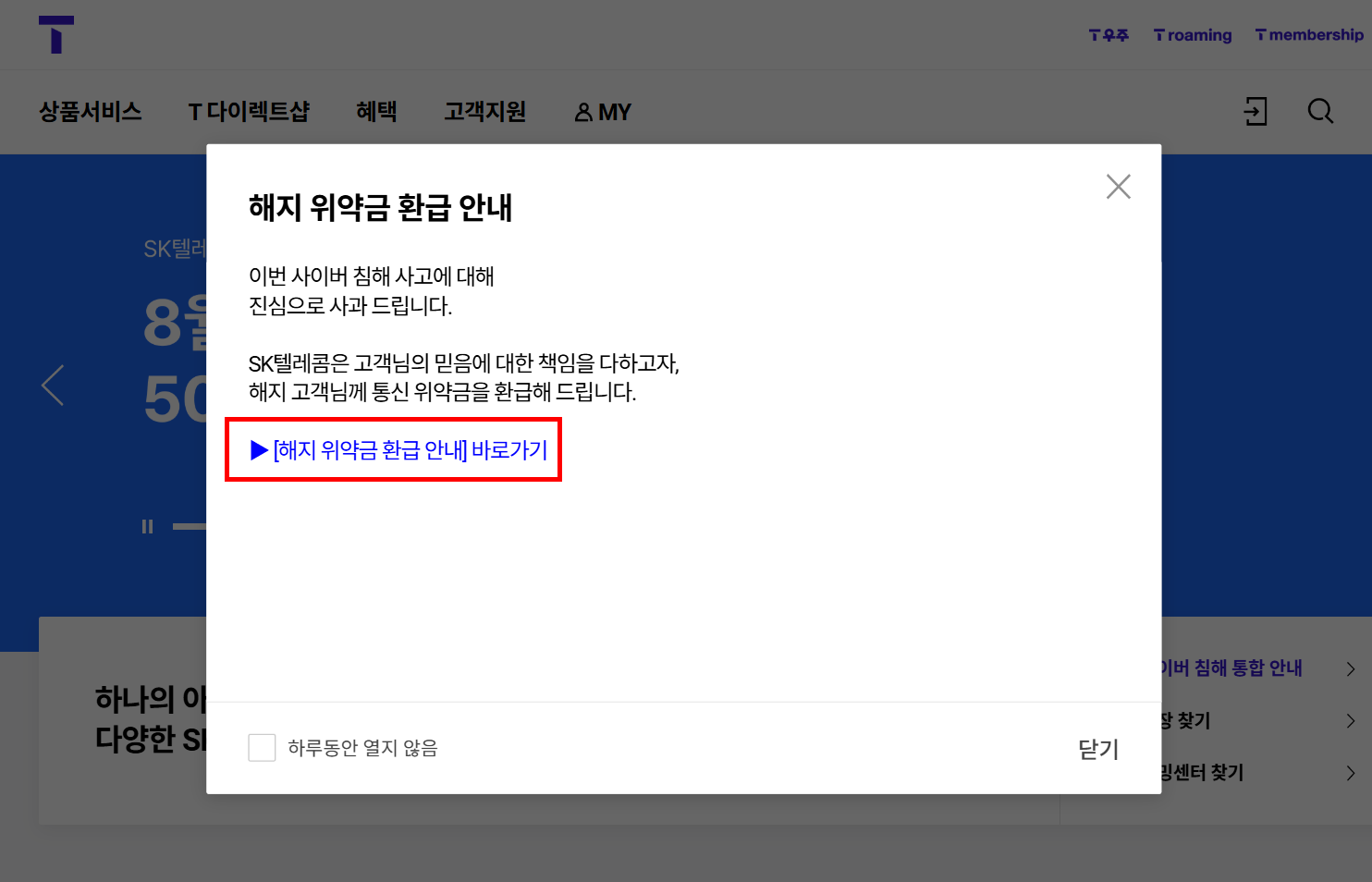This screenshot has width=1372, height=882.
Task: Close the refund notice popup with X
Action: click(x=1119, y=187)
